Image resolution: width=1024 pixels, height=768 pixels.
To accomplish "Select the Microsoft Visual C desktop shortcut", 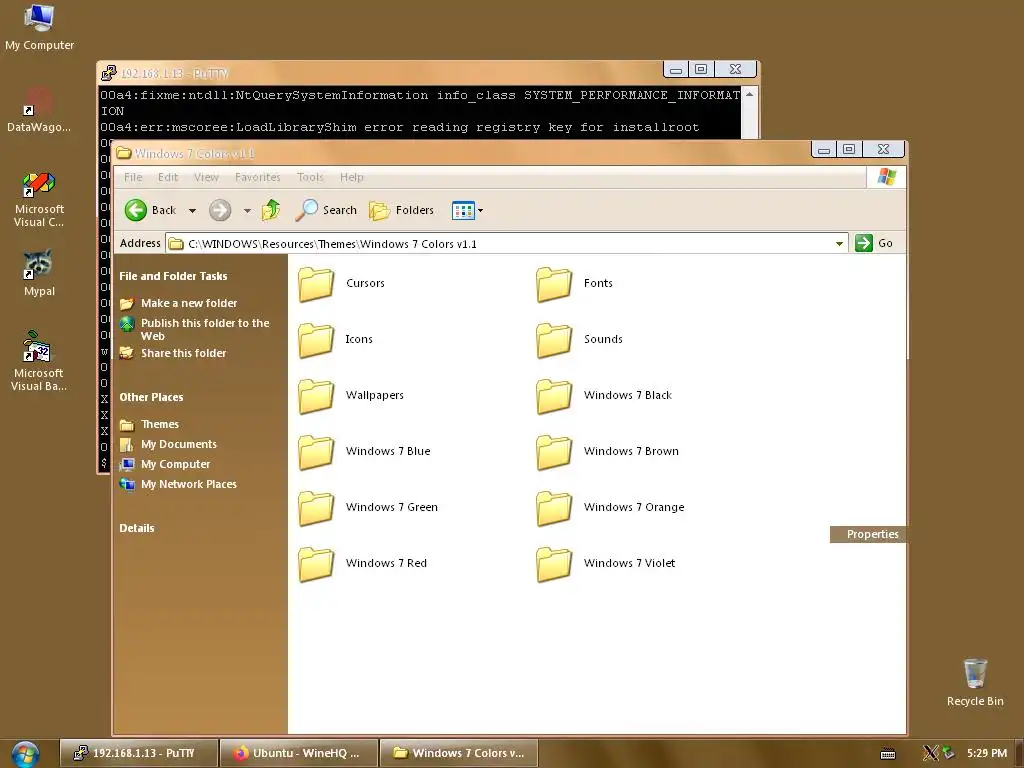I will tap(39, 199).
